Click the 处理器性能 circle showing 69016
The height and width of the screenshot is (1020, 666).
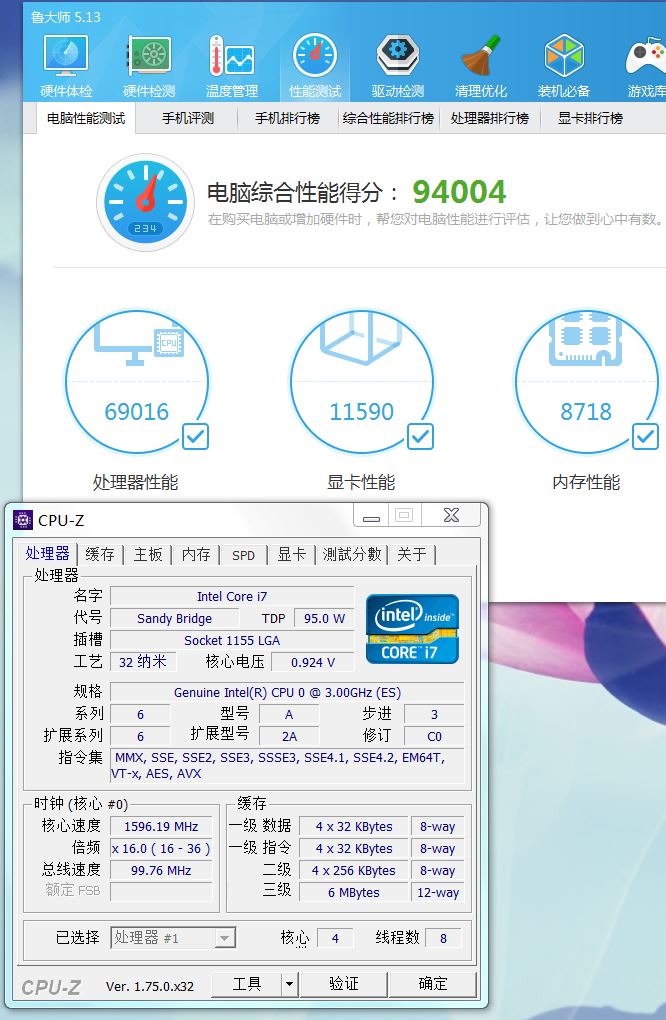137,382
